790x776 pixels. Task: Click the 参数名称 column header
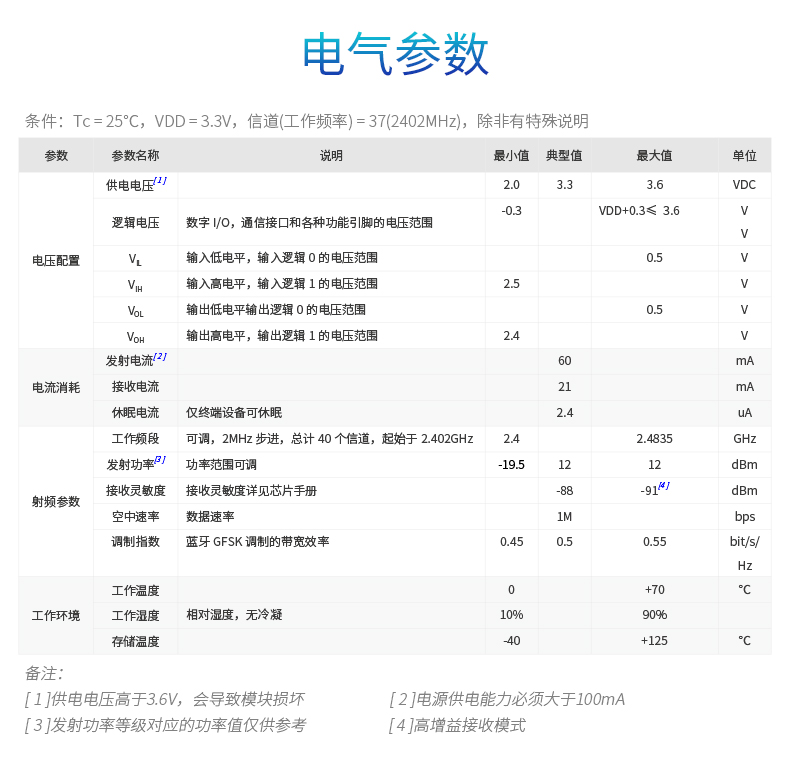coord(135,156)
